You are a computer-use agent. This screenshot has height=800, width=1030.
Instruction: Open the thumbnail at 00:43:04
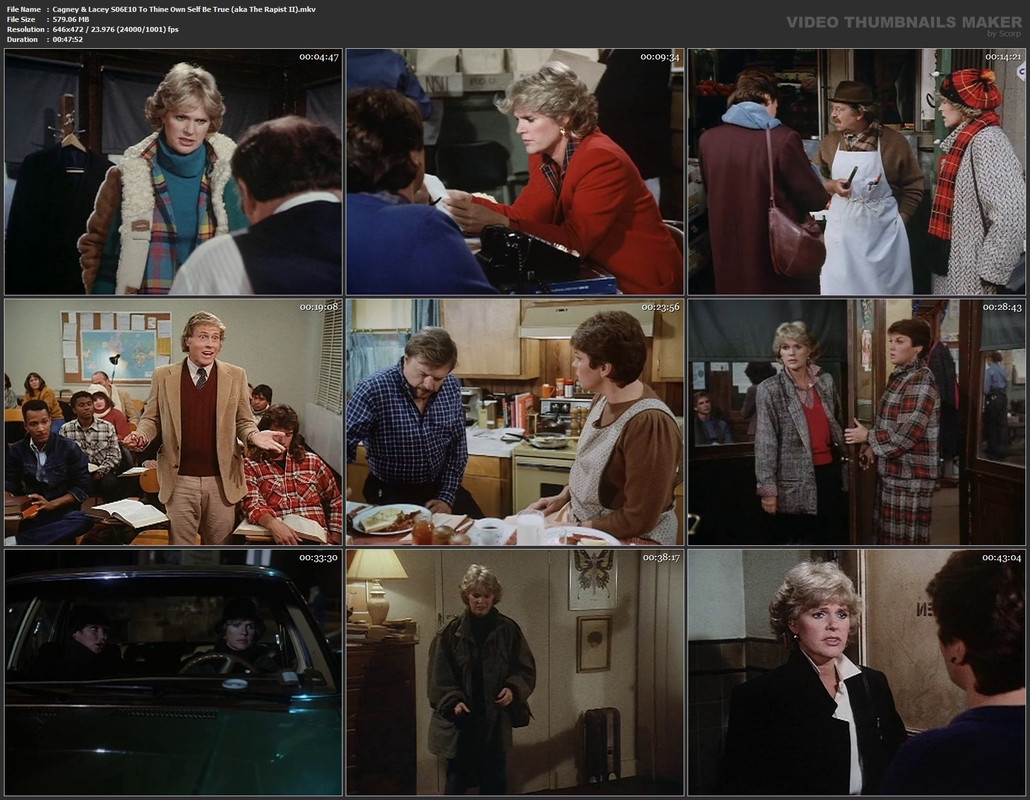coord(857,673)
